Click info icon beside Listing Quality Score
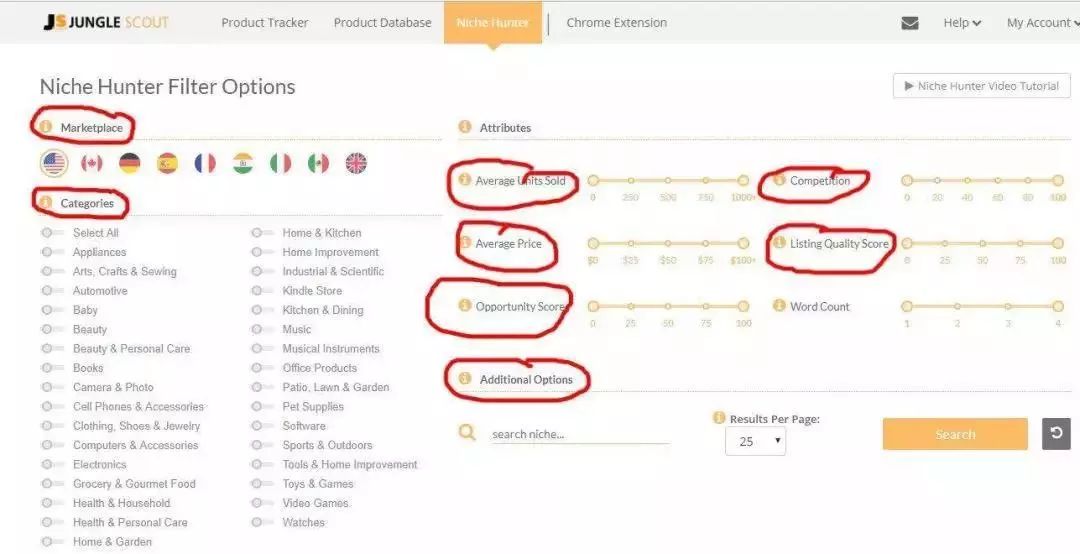Image resolution: width=1080 pixels, height=554 pixels. 779,243
